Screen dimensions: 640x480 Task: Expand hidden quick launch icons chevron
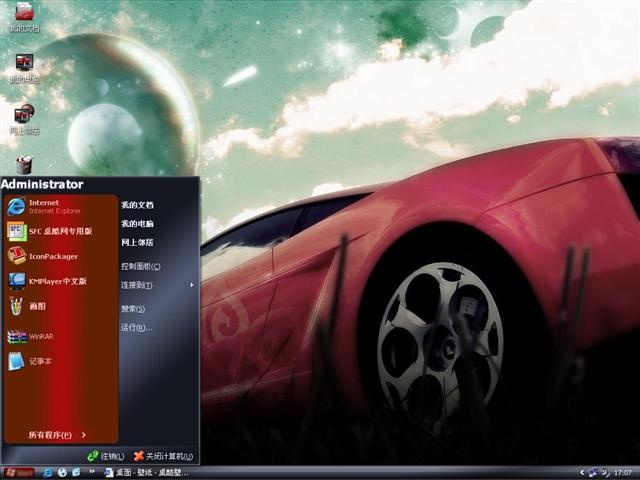[x=92, y=472]
